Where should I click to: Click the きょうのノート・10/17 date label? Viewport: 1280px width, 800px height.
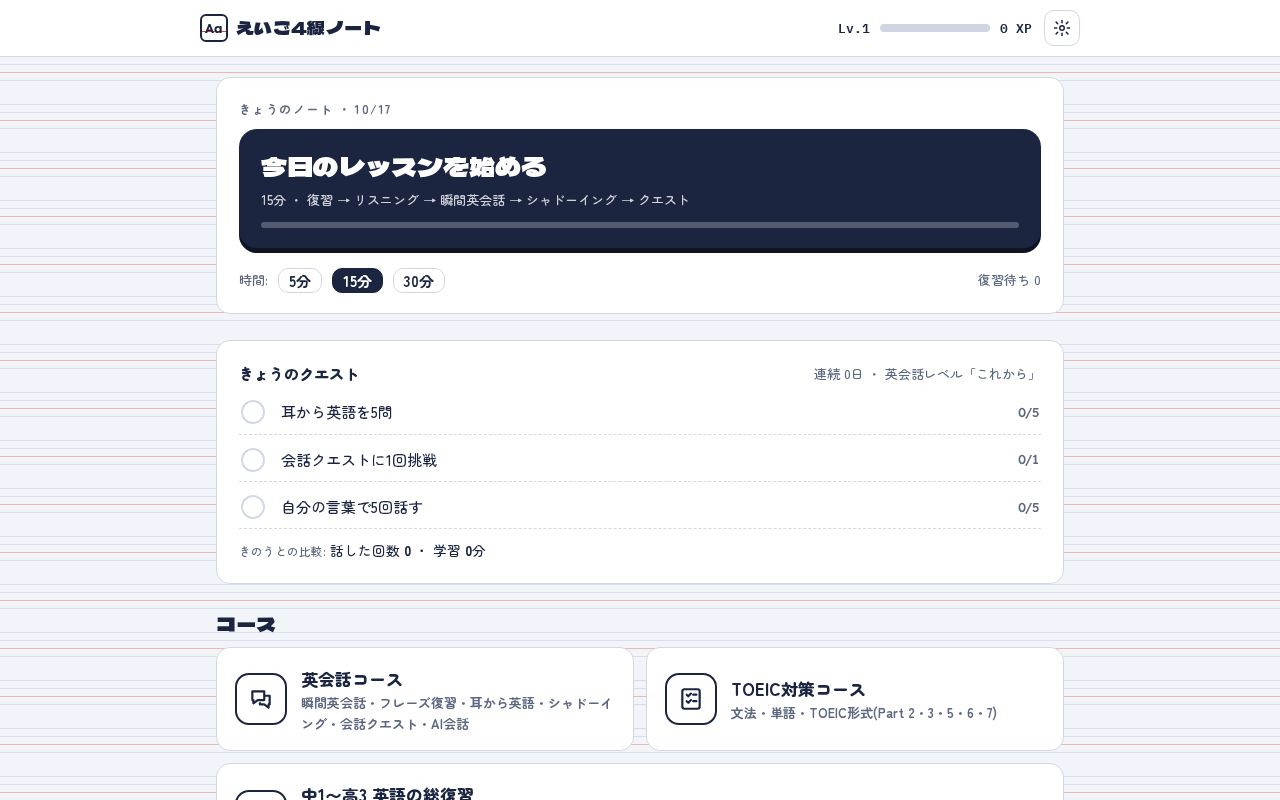tap(315, 110)
